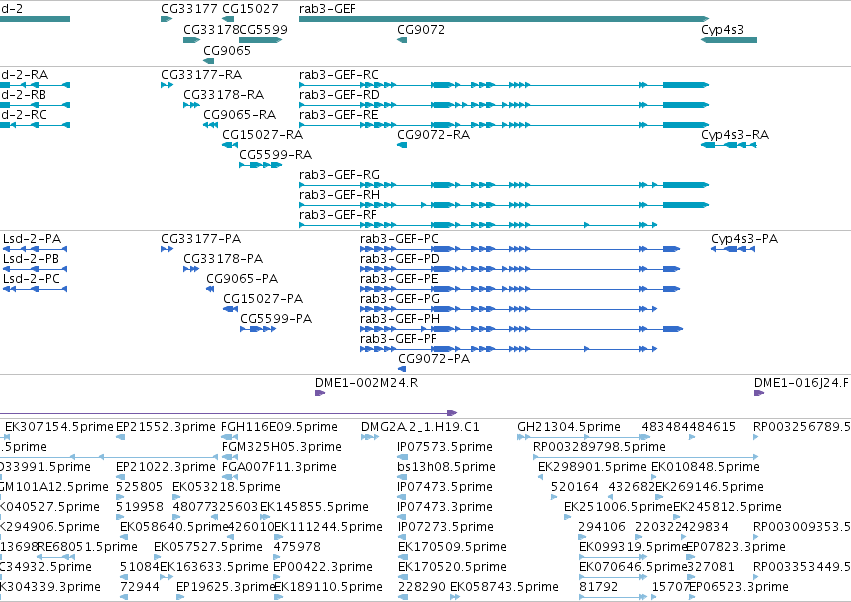Image resolution: width=851 pixels, height=602 pixels.
Task: Select the CG9065 gene label
Action: tap(227, 50)
